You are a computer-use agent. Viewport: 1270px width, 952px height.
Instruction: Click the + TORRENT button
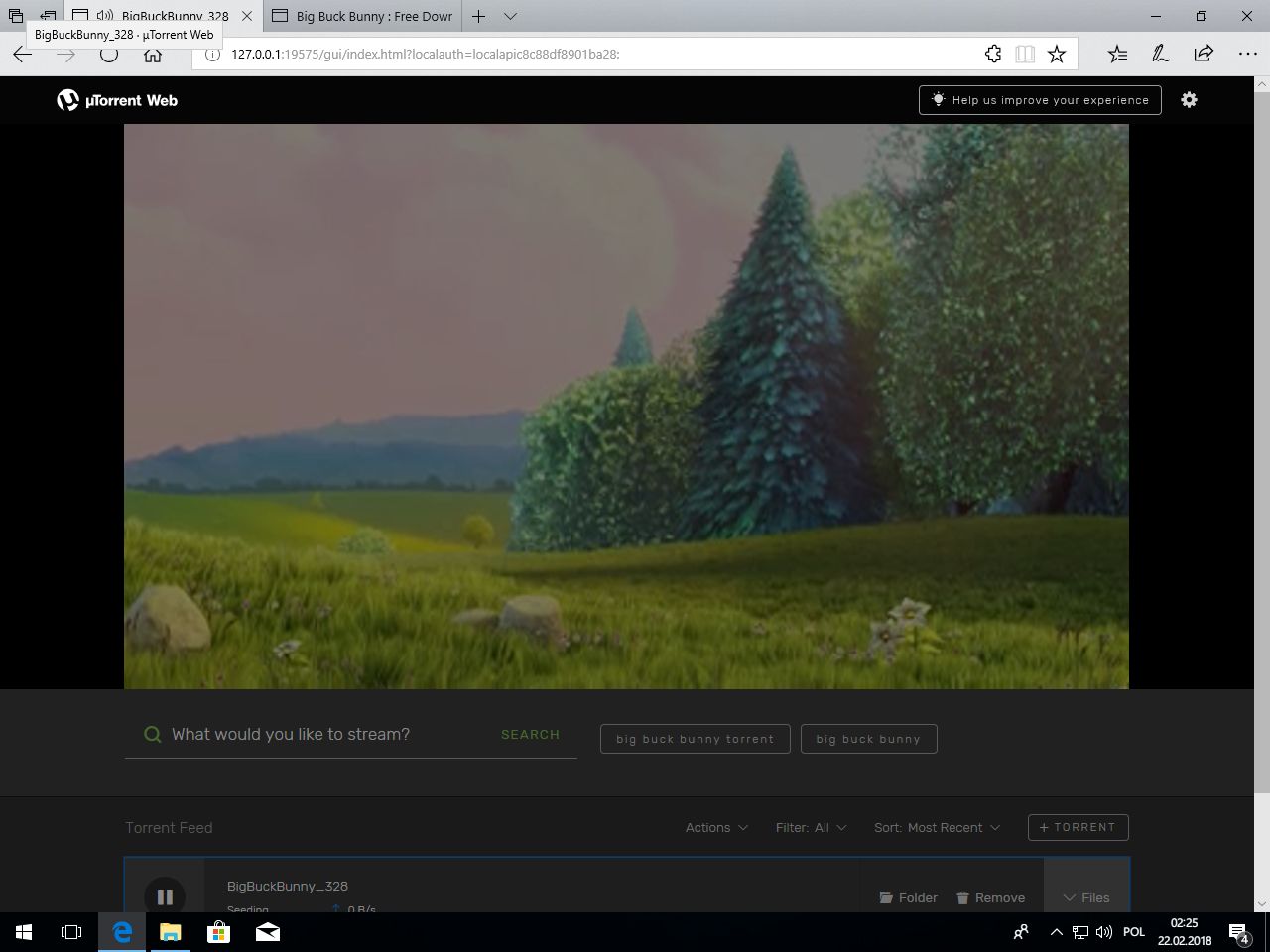coord(1079,827)
